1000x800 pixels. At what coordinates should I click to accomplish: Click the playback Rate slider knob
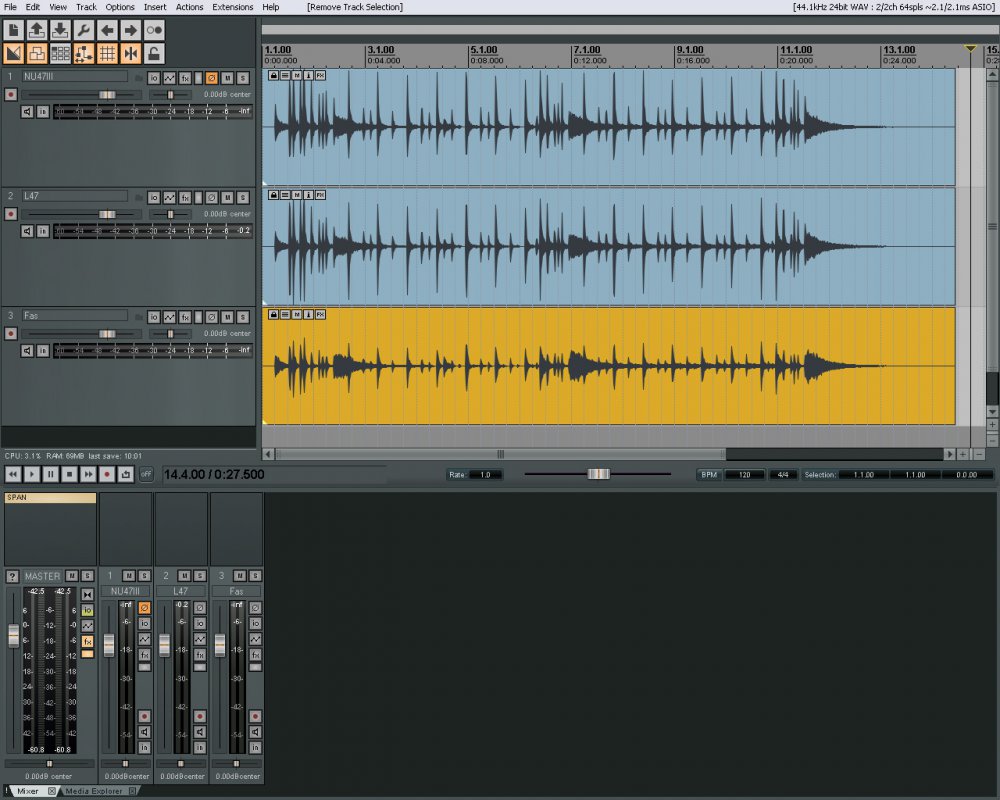(598, 474)
